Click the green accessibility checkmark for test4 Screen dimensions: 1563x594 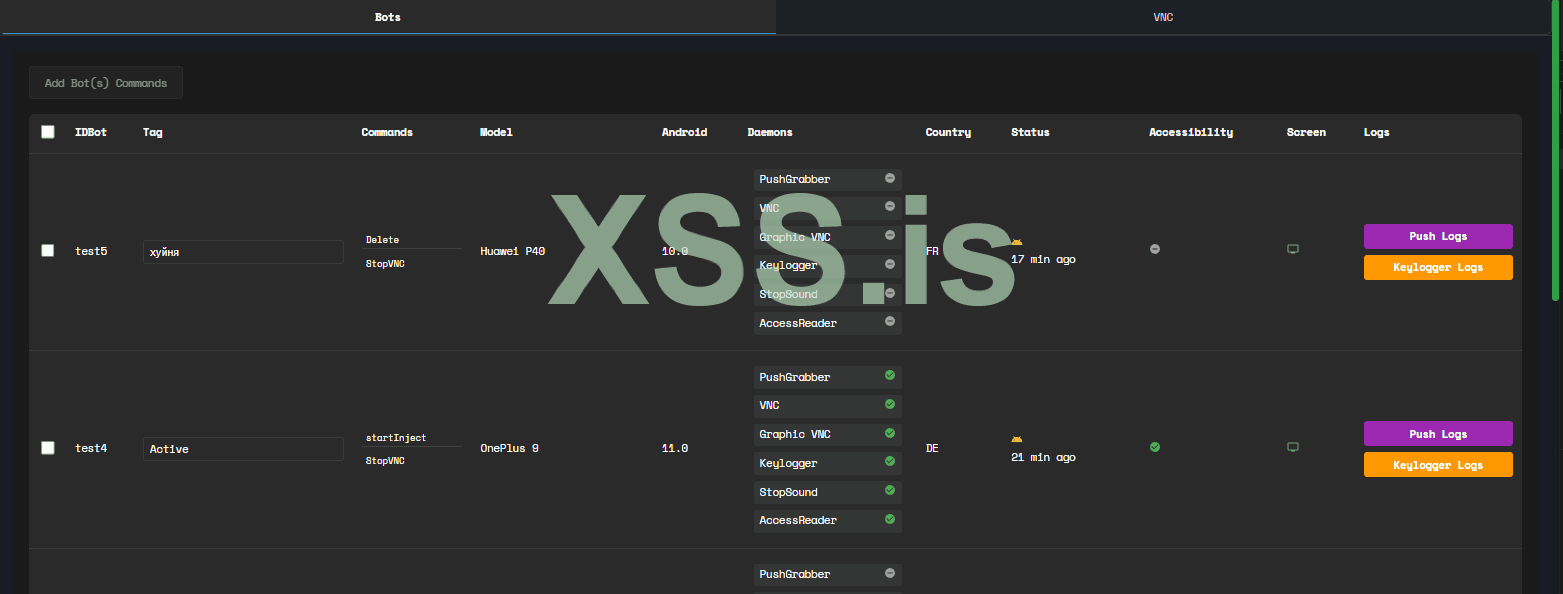click(1155, 447)
